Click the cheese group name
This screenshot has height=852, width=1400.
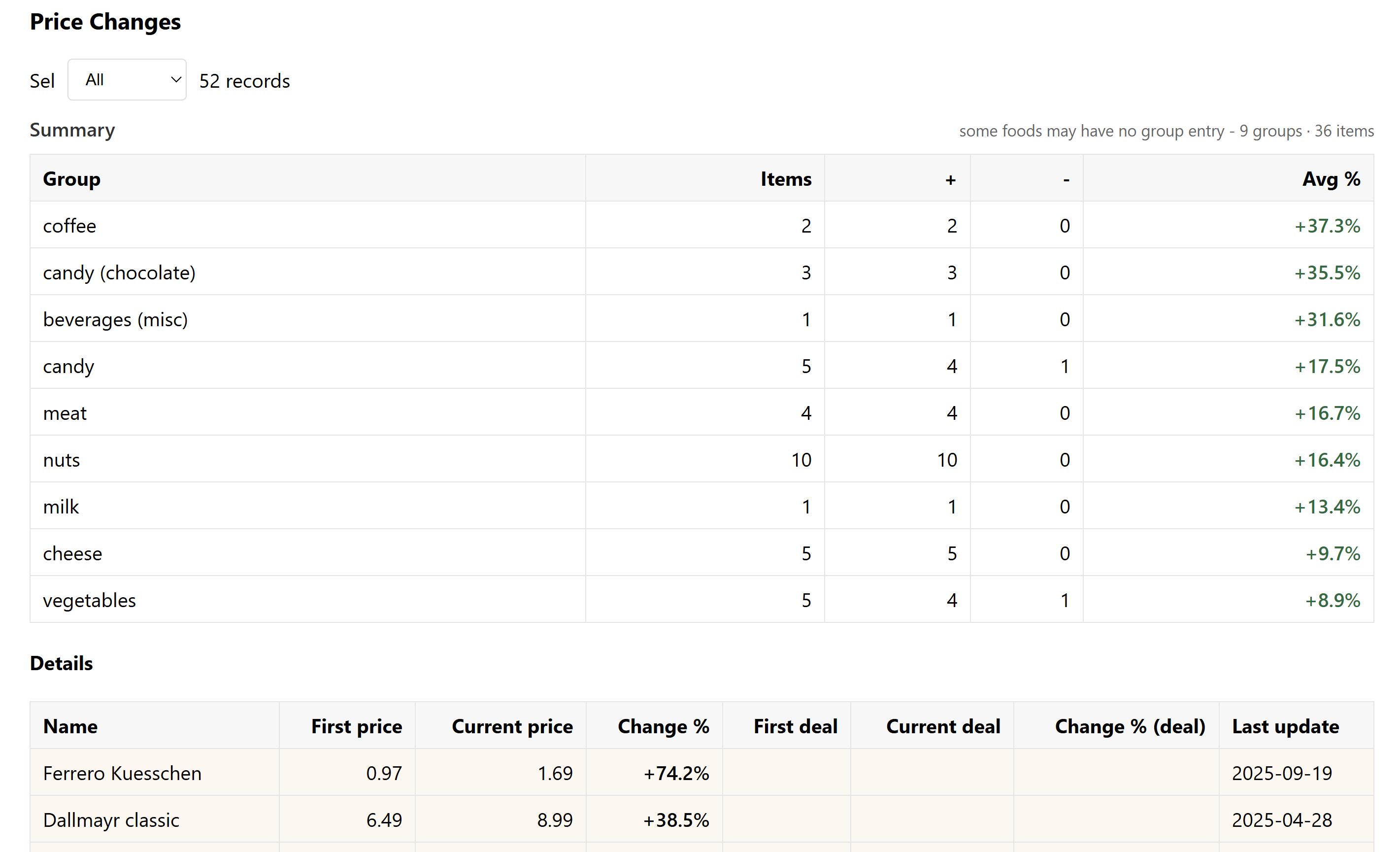tap(72, 553)
